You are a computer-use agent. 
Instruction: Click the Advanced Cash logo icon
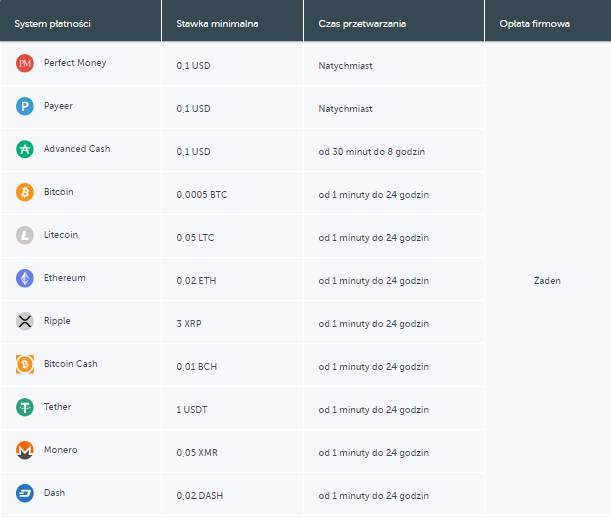tap(25, 150)
